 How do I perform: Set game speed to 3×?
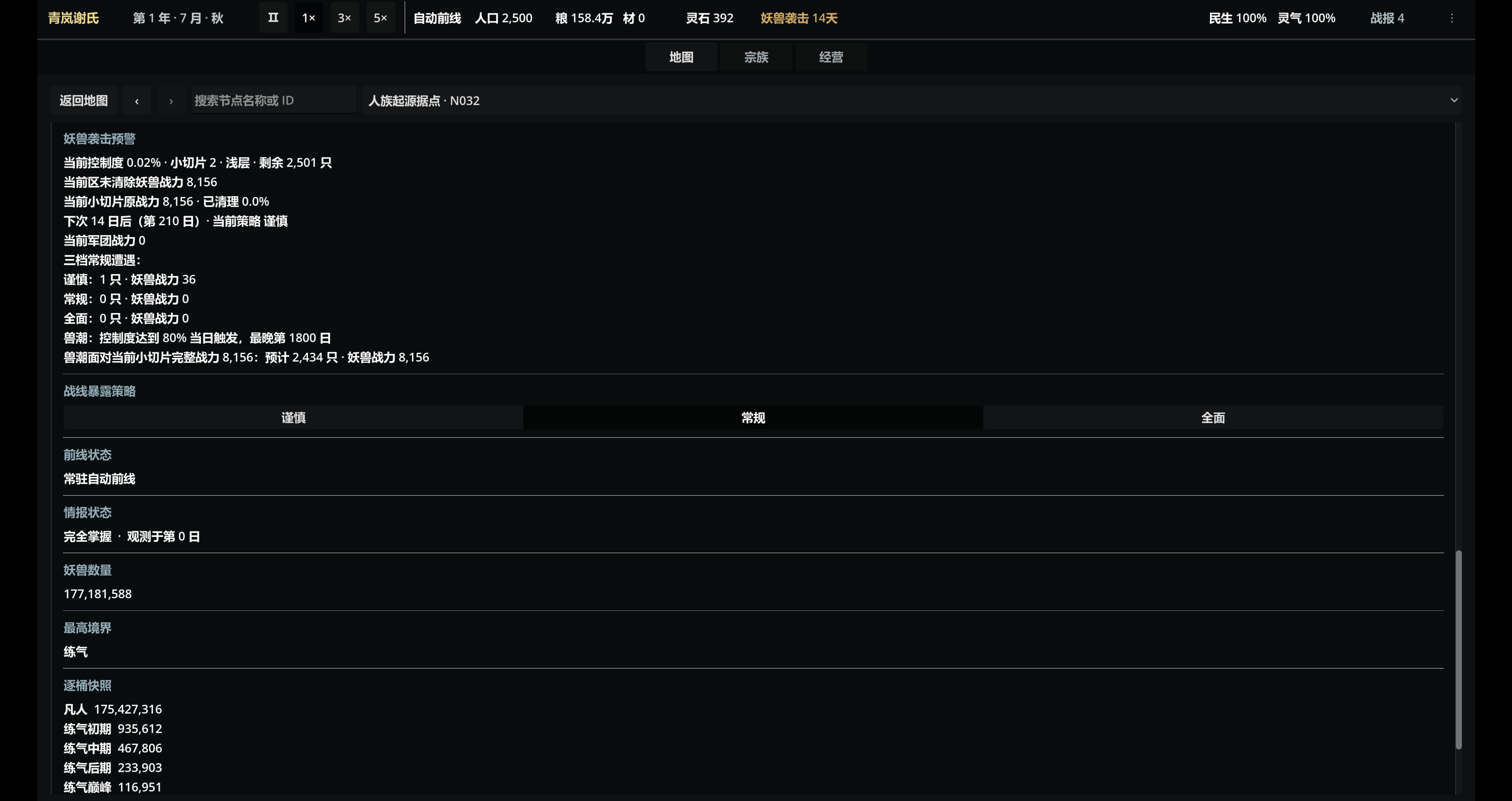(345, 18)
